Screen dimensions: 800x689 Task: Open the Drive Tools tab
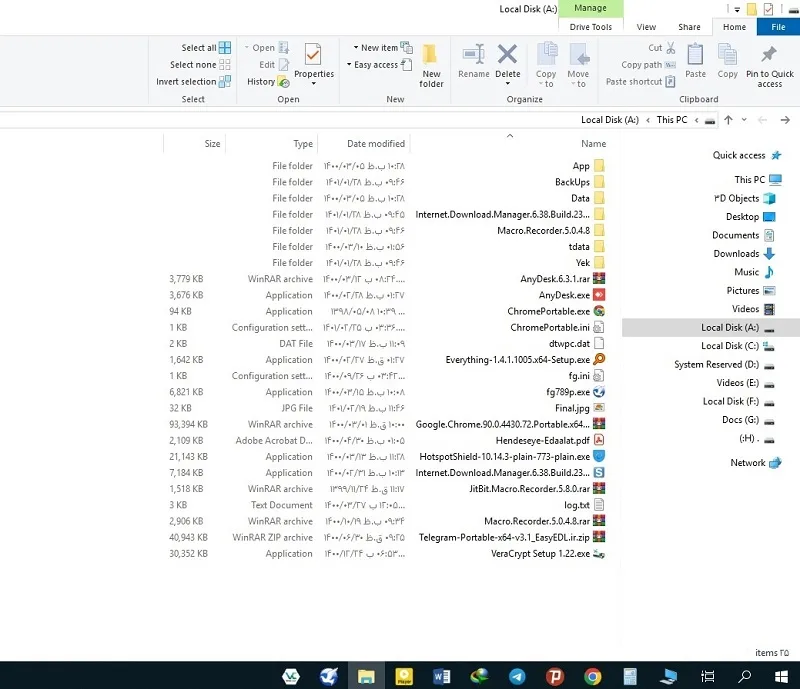590,27
